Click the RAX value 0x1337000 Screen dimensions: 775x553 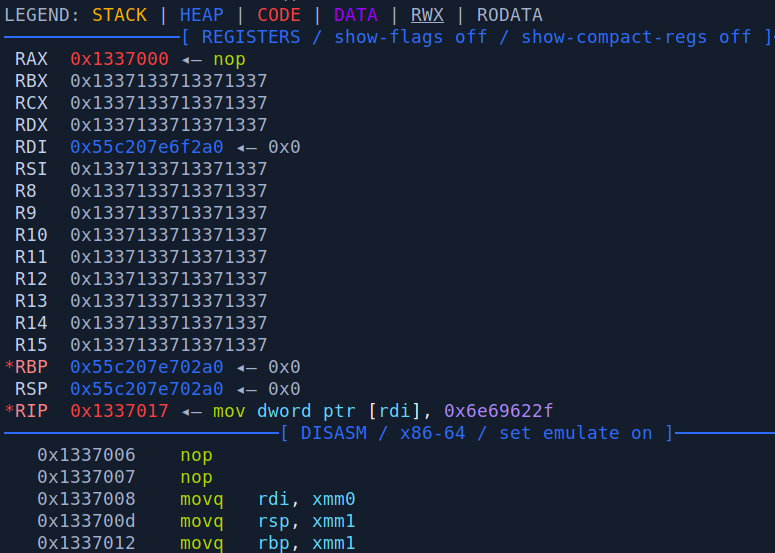(x=119, y=59)
